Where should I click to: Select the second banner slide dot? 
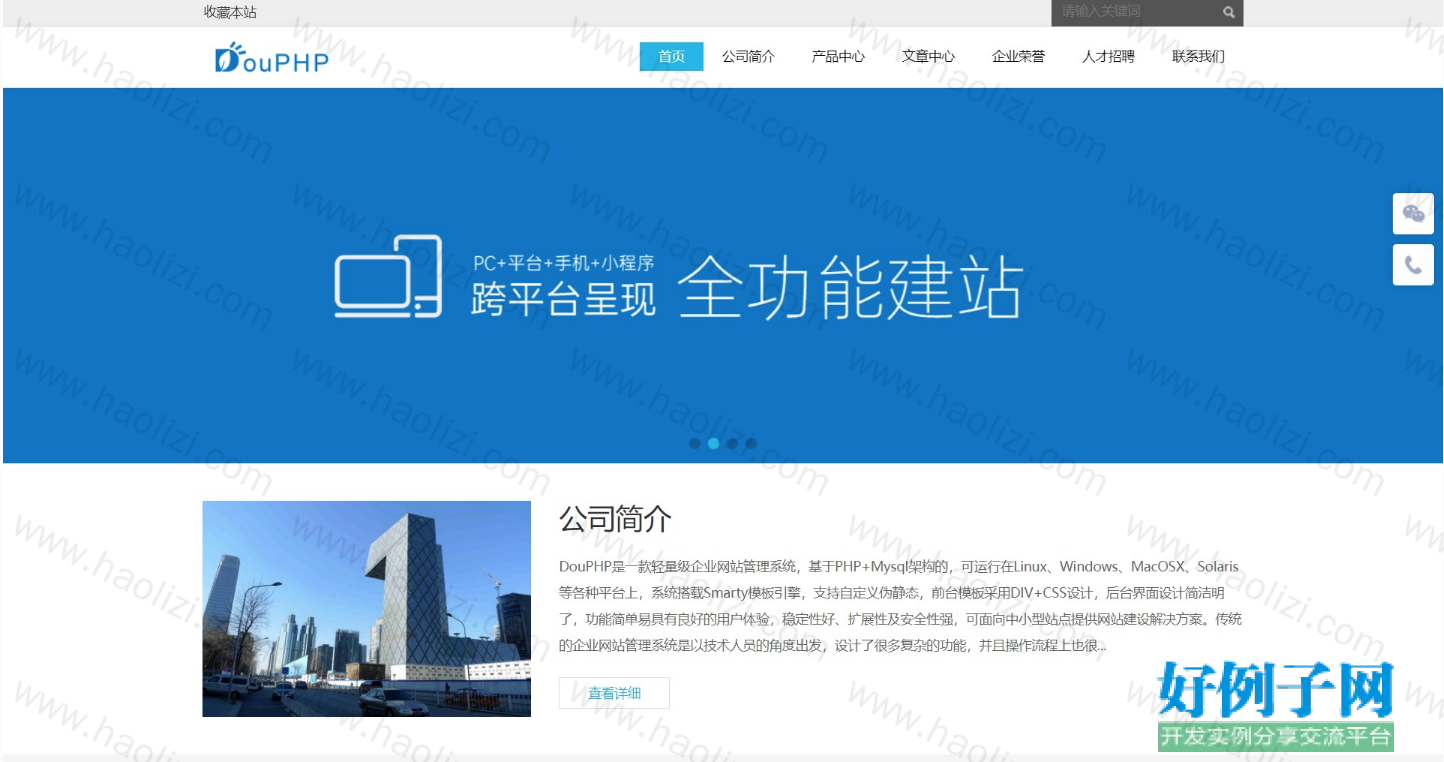(x=713, y=443)
